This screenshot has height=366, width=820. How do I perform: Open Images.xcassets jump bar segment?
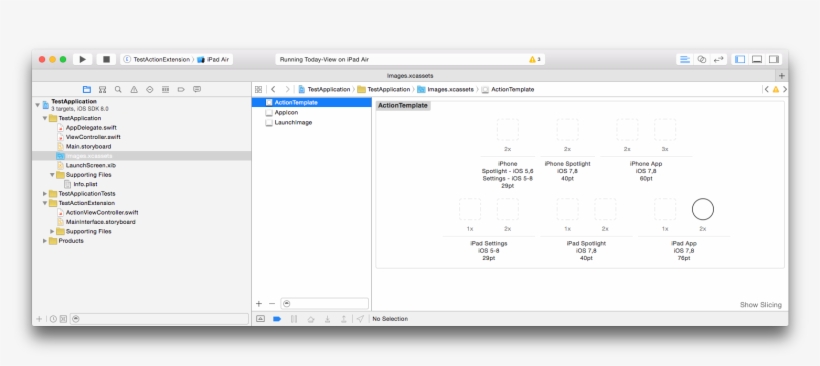coord(446,89)
